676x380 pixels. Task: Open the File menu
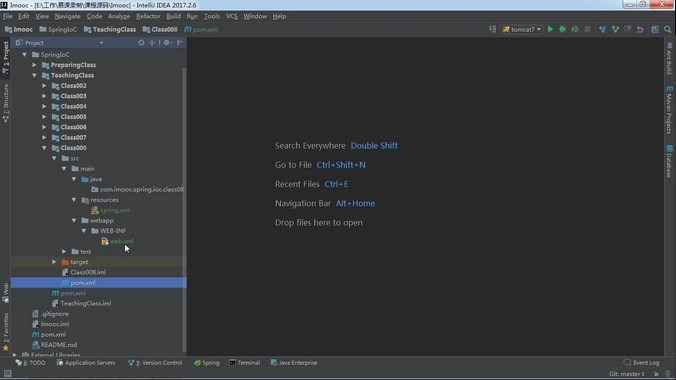pyautogui.click(x=8, y=16)
